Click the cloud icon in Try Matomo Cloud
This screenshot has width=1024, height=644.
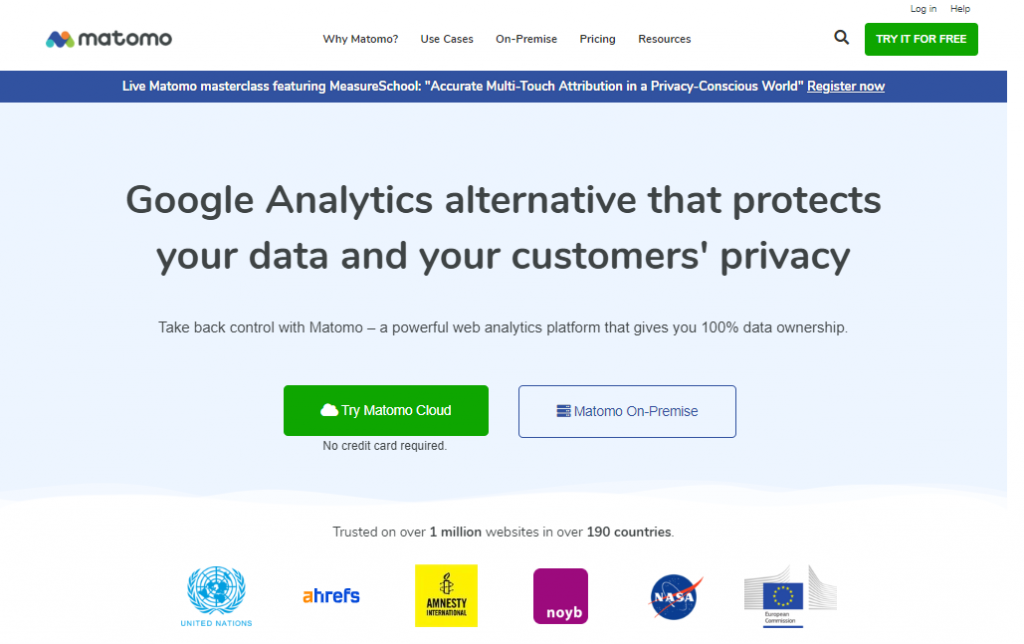pyautogui.click(x=329, y=410)
